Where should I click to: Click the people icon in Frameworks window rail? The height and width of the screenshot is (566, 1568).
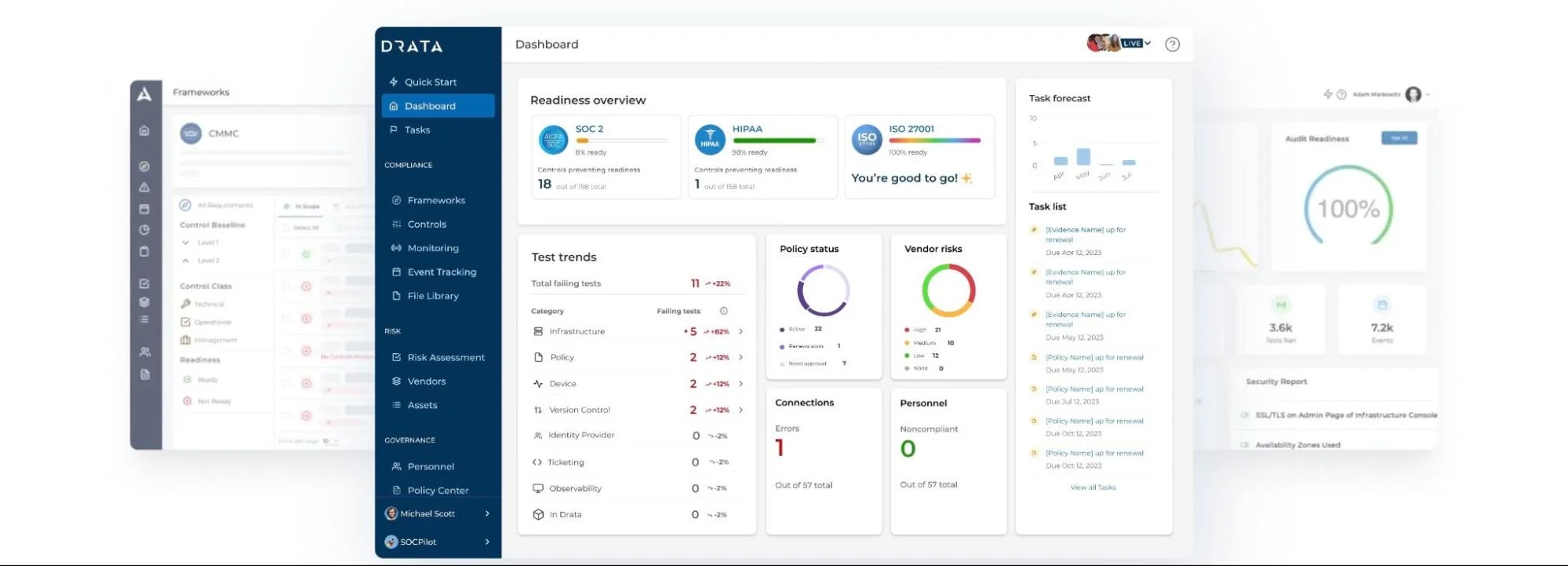(x=144, y=352)
